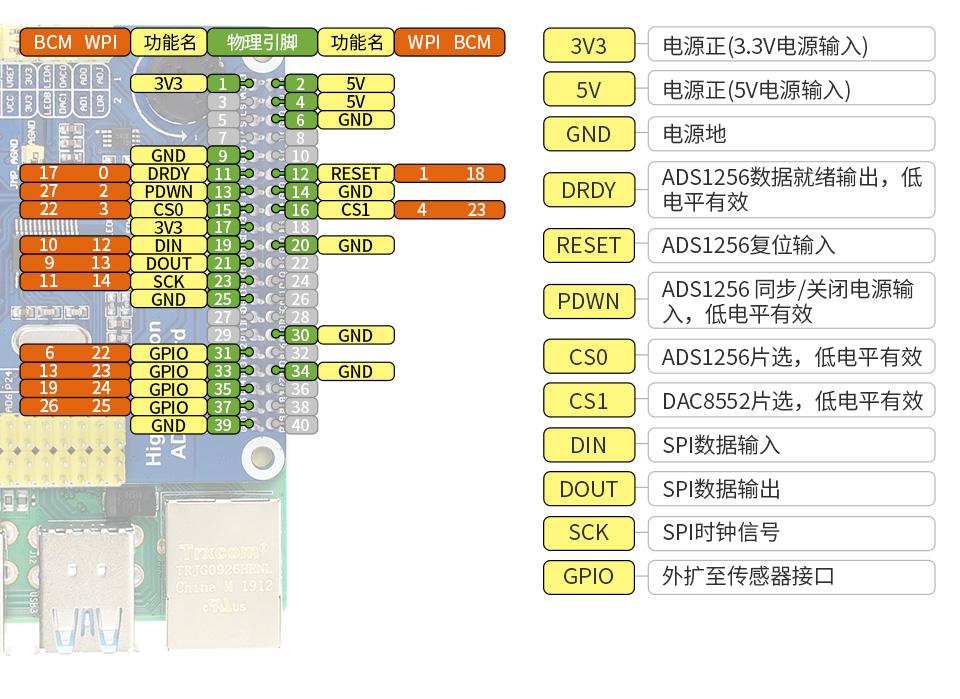Click the PDWN pin label
Viewport: 960px width, 699px height.
tap(168, 192)
